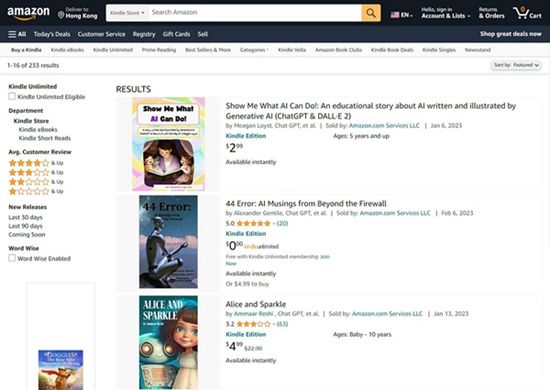Select Last 30 days new releases

click(25, 217)
